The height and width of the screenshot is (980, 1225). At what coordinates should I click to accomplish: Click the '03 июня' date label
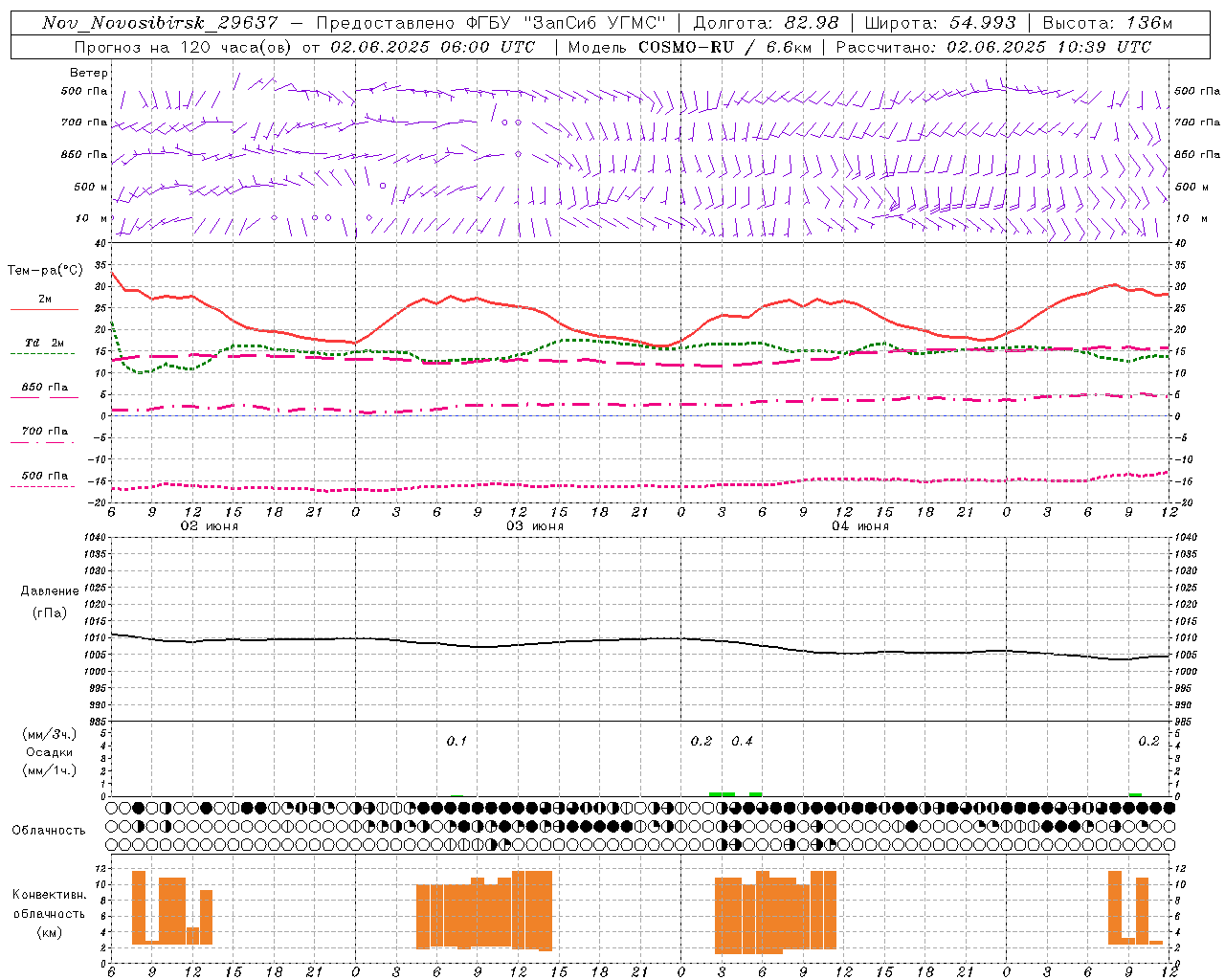point(535,526)
